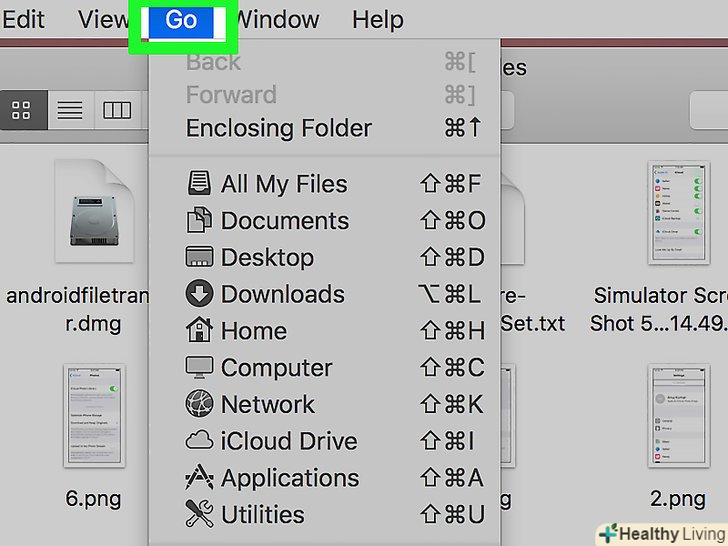Viewport: 728px width, 546px height.
Task: Close the highlighted Go menu
Action: [181, 20]
